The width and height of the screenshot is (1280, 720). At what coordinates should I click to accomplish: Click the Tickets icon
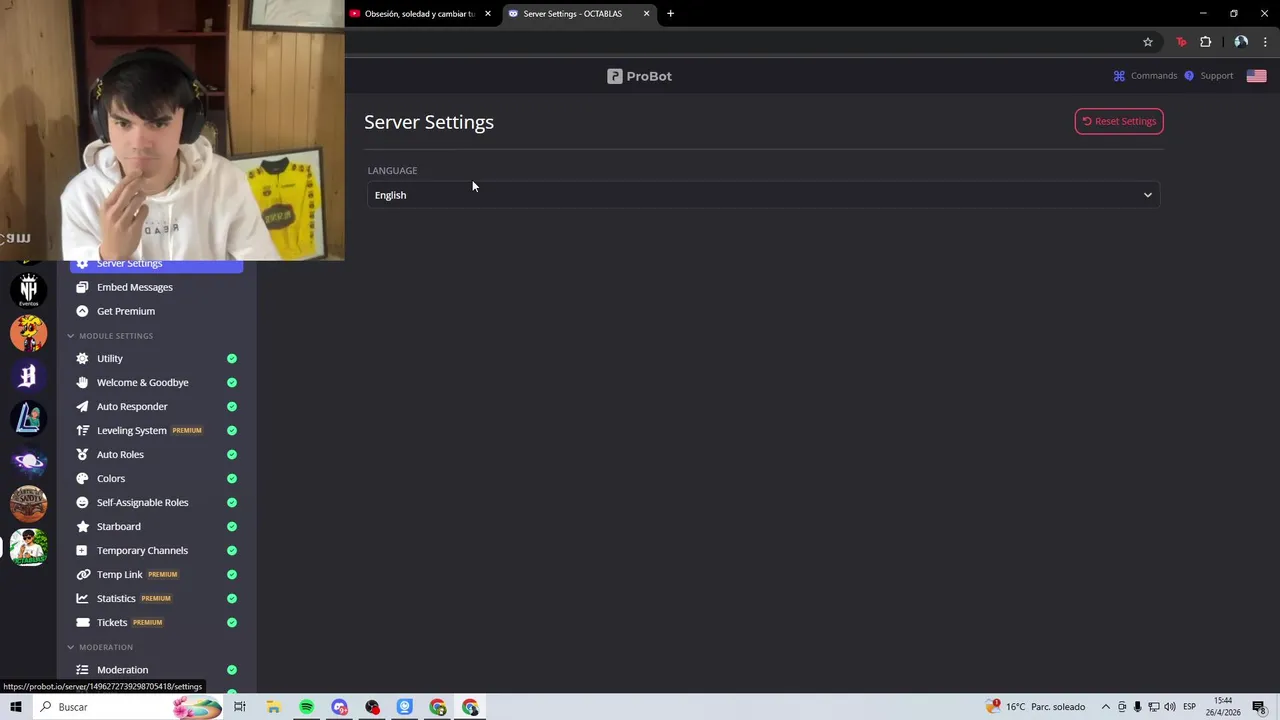coord(82,622)
